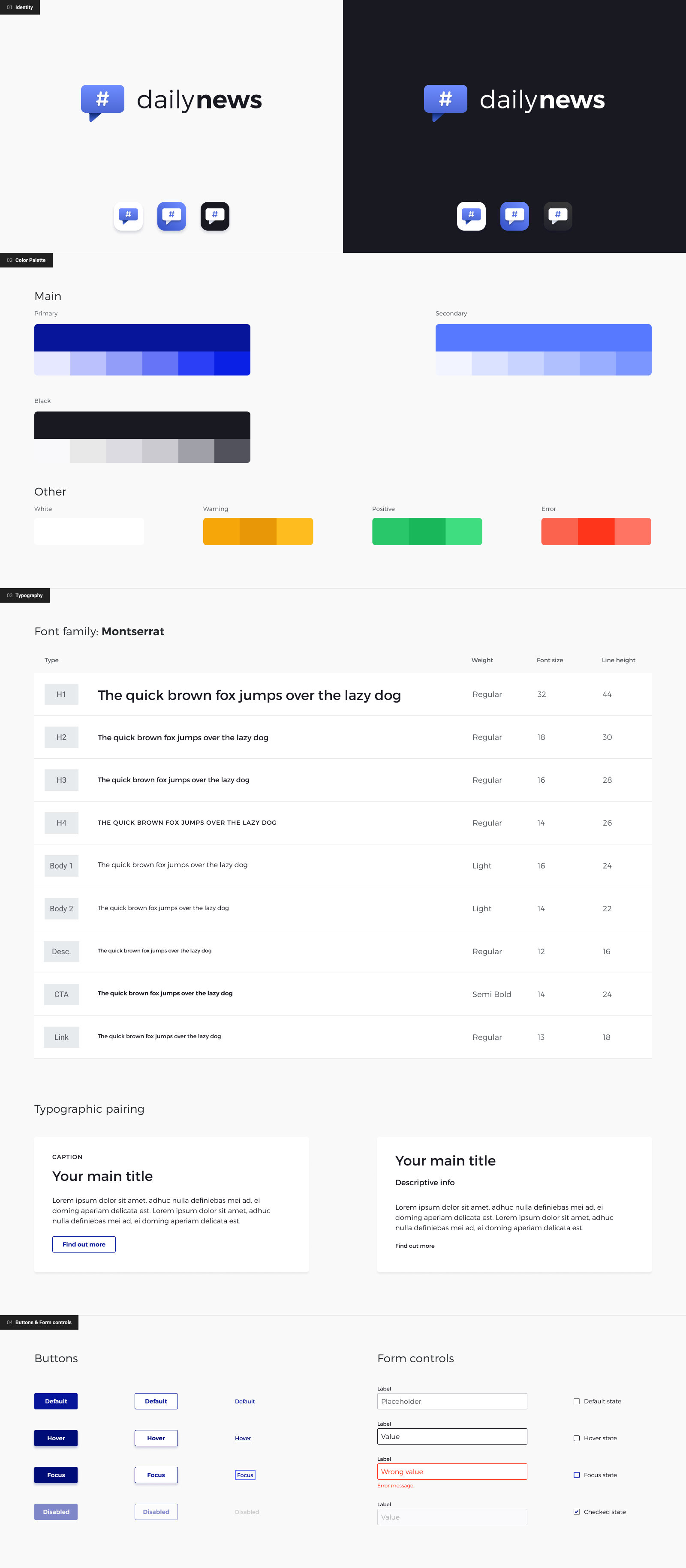Follow the underlined Hover text link
Screen dimensions: 686x1568
(x=243, y=1439)
